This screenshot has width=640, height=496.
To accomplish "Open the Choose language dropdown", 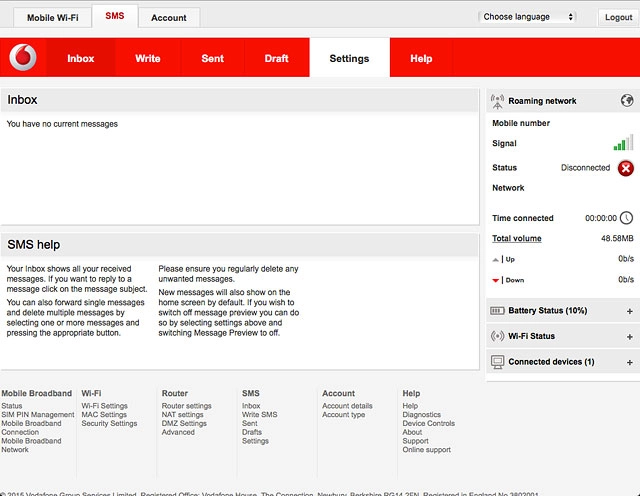I will 528,17.
